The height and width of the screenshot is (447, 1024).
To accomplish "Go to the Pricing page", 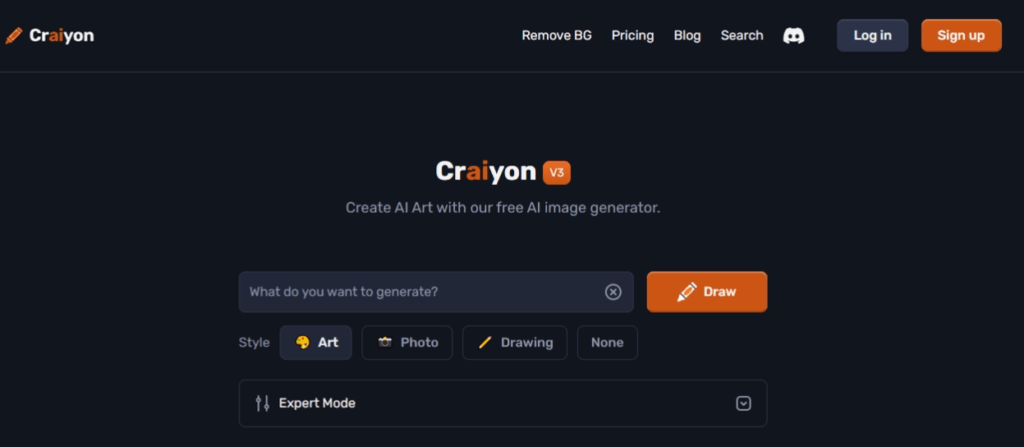I will 632,35.
